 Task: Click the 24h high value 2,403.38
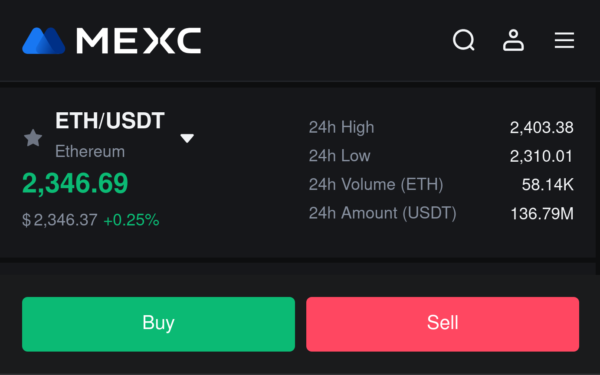pyautogui.click(x=541, y=127)
